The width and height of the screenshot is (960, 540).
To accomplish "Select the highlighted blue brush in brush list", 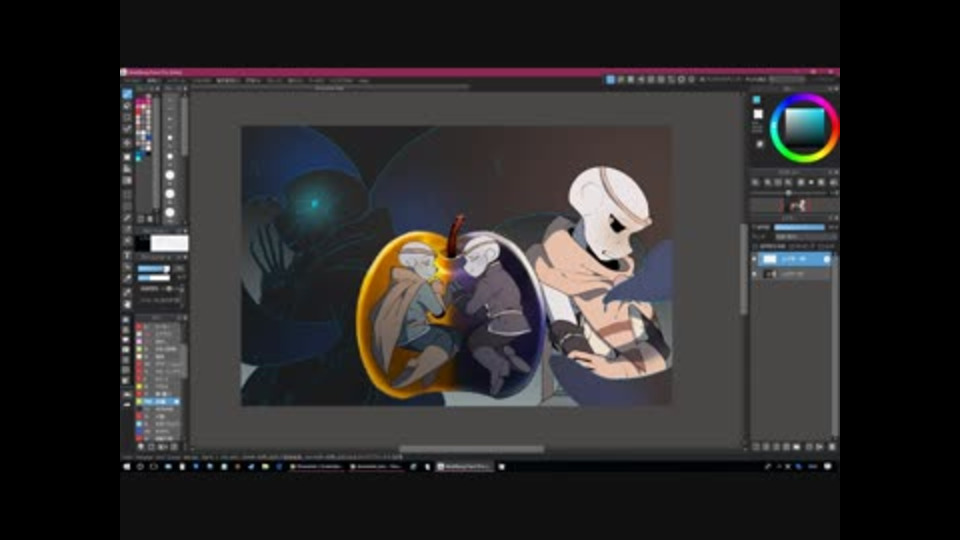I will pyautogui.click(x=160, y=402).
